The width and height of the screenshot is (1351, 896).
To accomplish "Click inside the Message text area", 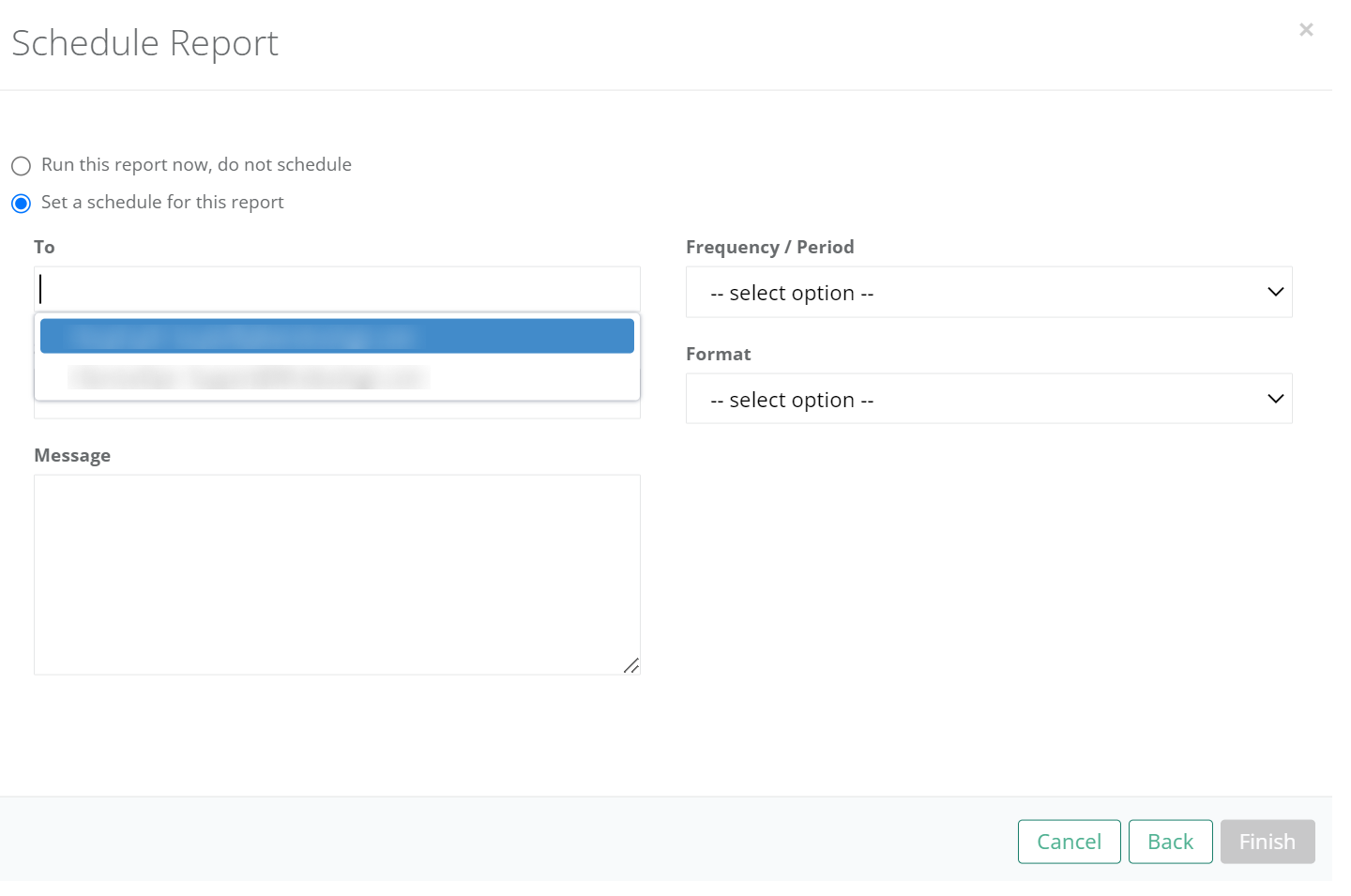I will click(337, 572).
